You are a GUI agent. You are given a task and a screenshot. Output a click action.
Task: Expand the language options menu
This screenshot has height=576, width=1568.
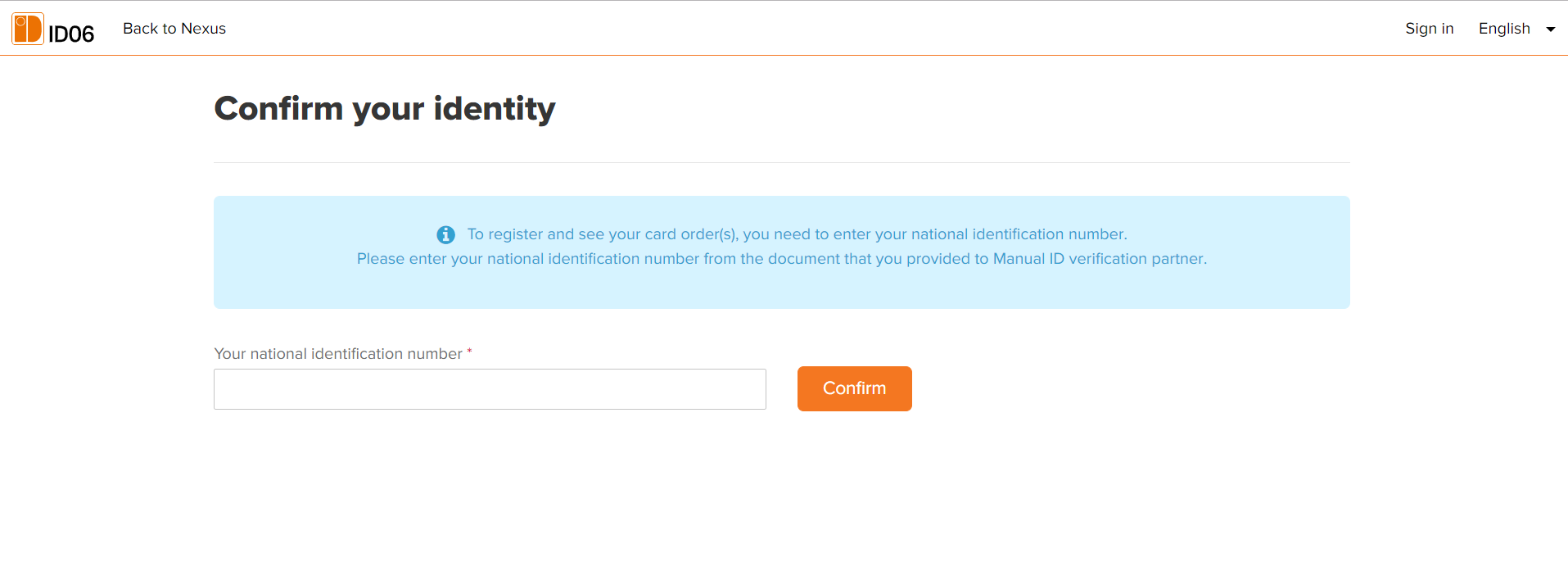click(1515, 29)
